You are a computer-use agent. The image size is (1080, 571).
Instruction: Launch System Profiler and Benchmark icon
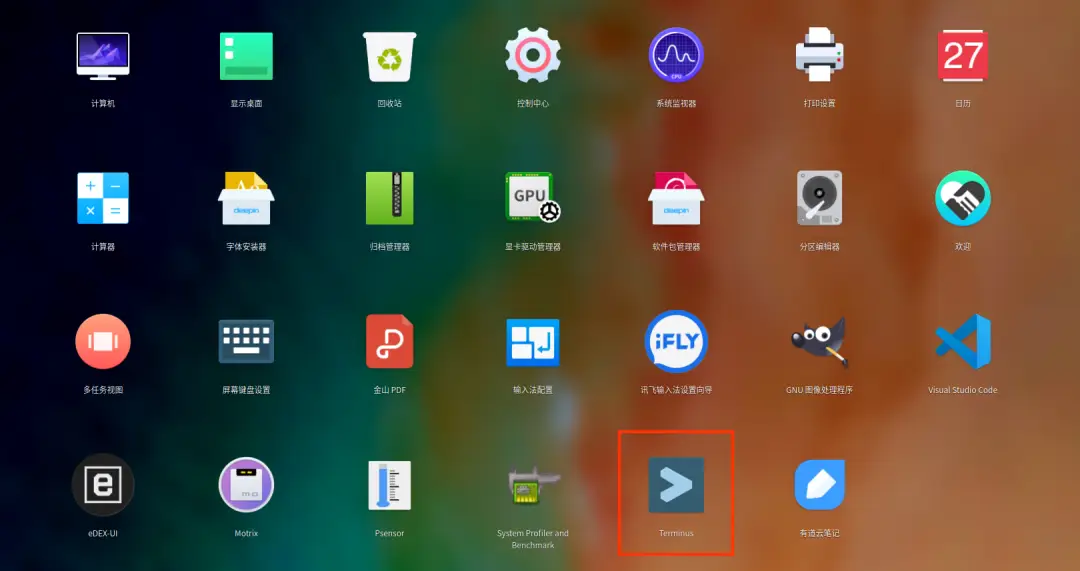pyautogui.click(x=533, y=485)
